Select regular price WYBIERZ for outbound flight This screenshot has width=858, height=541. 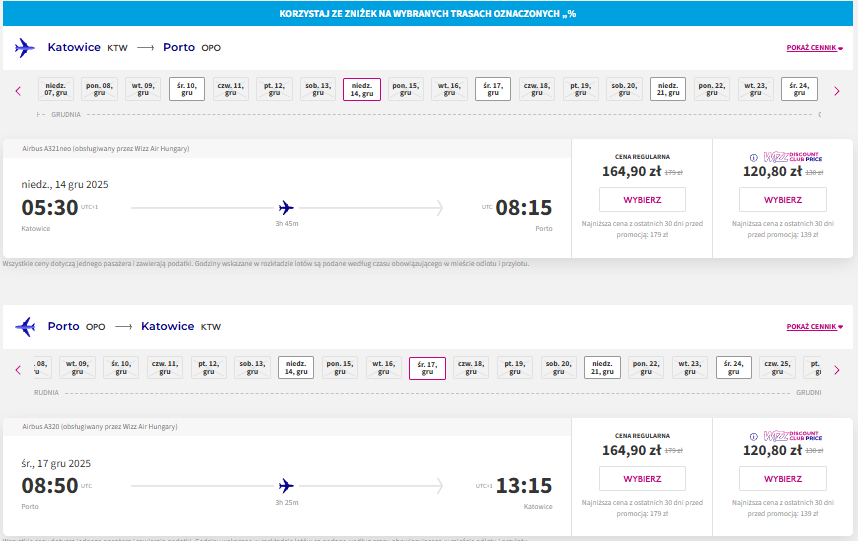click(x=642, y=200)
